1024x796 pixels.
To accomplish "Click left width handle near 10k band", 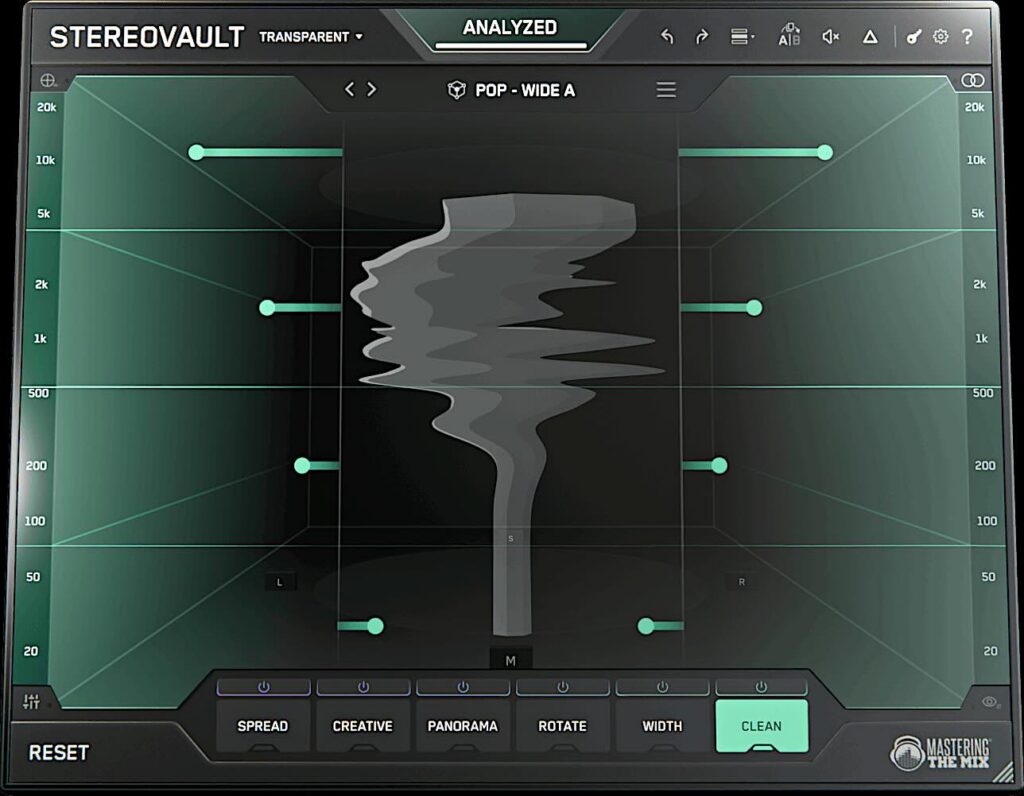I will tap(196, 152).
